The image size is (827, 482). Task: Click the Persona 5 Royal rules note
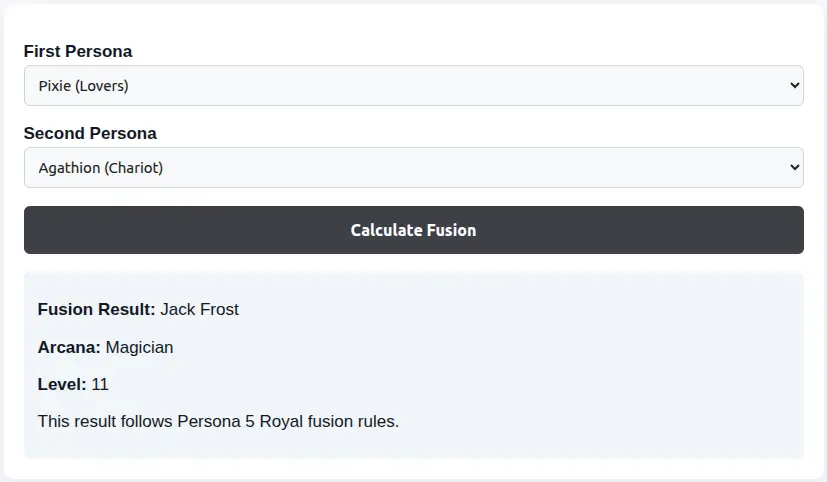click(218, 421)
